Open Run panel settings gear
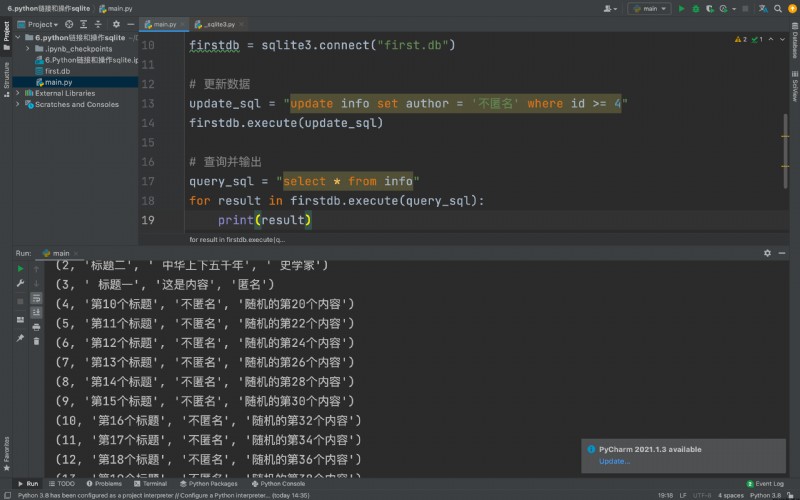 pyautogui.click(x=767, y=253)
